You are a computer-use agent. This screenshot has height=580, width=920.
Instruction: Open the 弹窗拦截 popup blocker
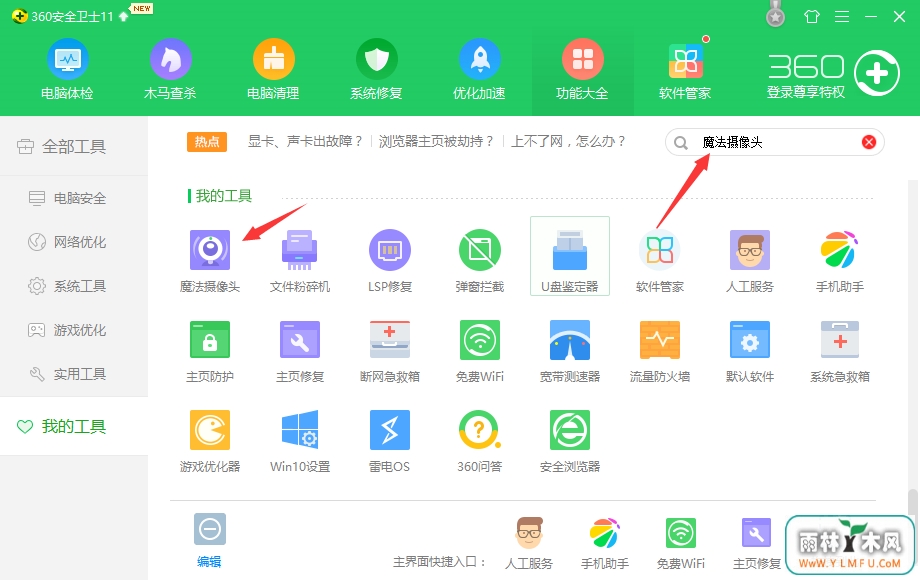[x=479, y=260]
